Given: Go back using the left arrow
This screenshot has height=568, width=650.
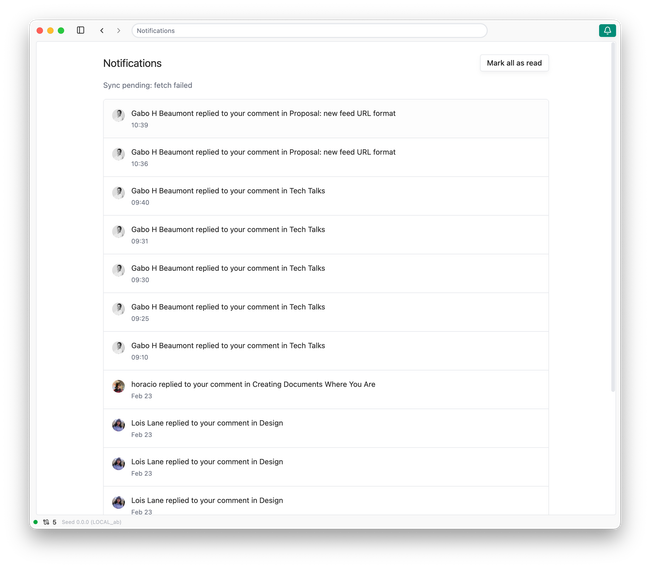Looking at the screenshot, I should click(x=101, y=31).
